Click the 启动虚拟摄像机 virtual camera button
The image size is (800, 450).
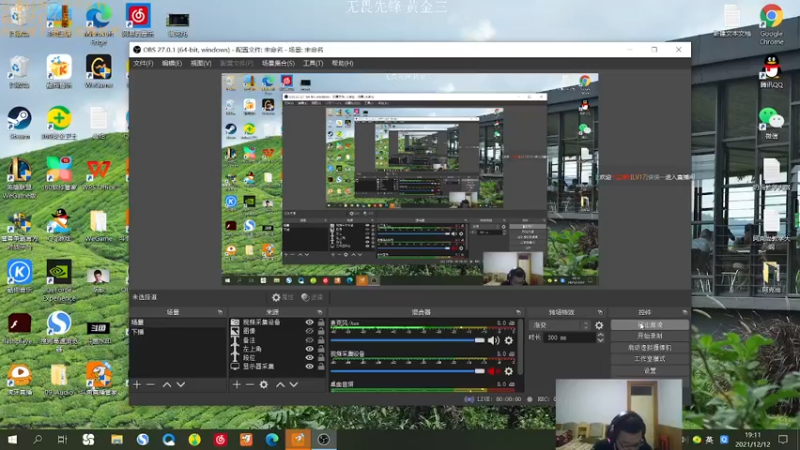tap(649, 347)
